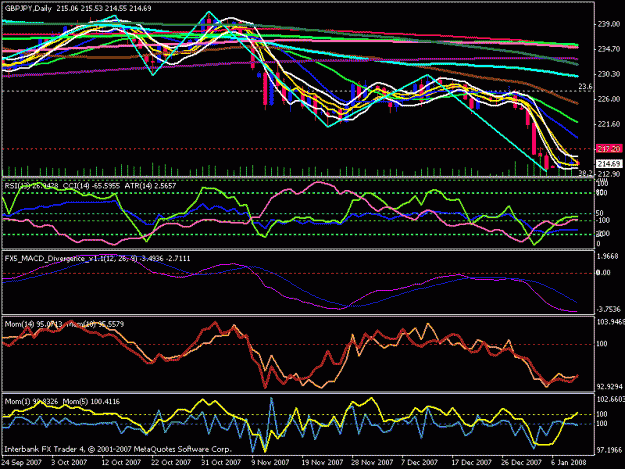This screenshot has width=625, height=469.
Task: Select the 212.90 price axis label
Action: tap(609, 174)
